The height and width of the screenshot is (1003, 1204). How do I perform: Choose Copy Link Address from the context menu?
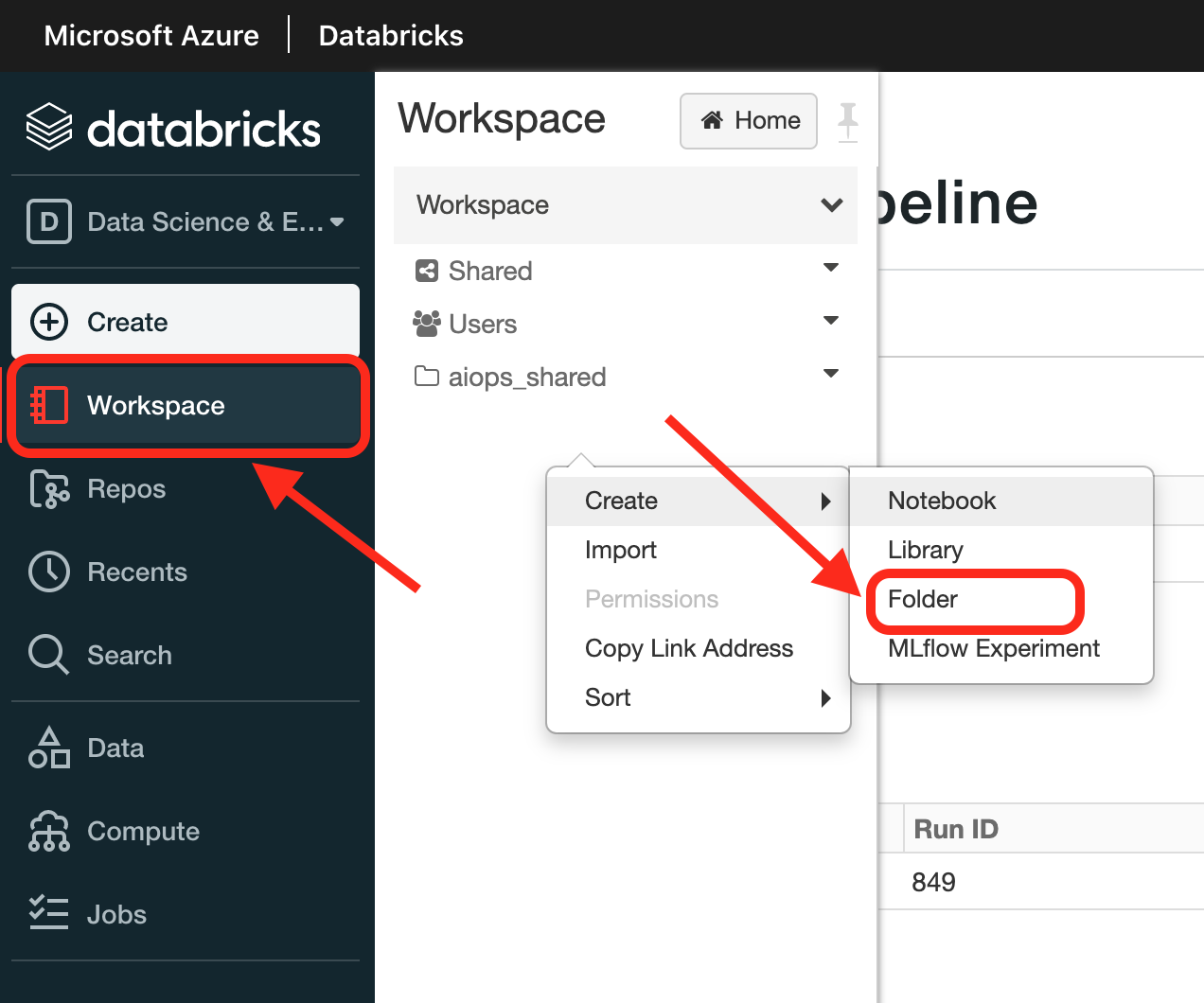coord(688,648)
